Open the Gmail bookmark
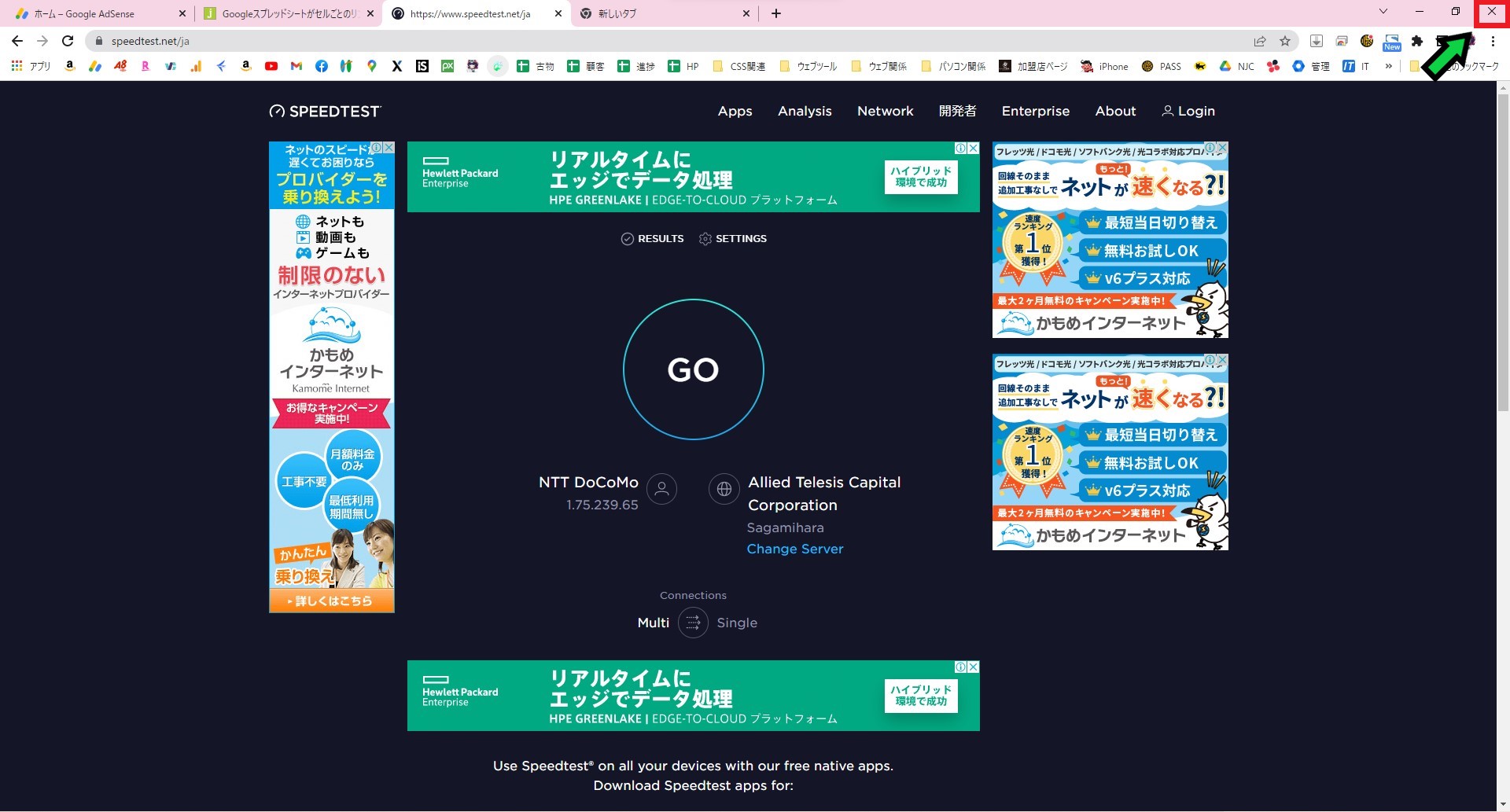1510x812 pixels. 296,66
